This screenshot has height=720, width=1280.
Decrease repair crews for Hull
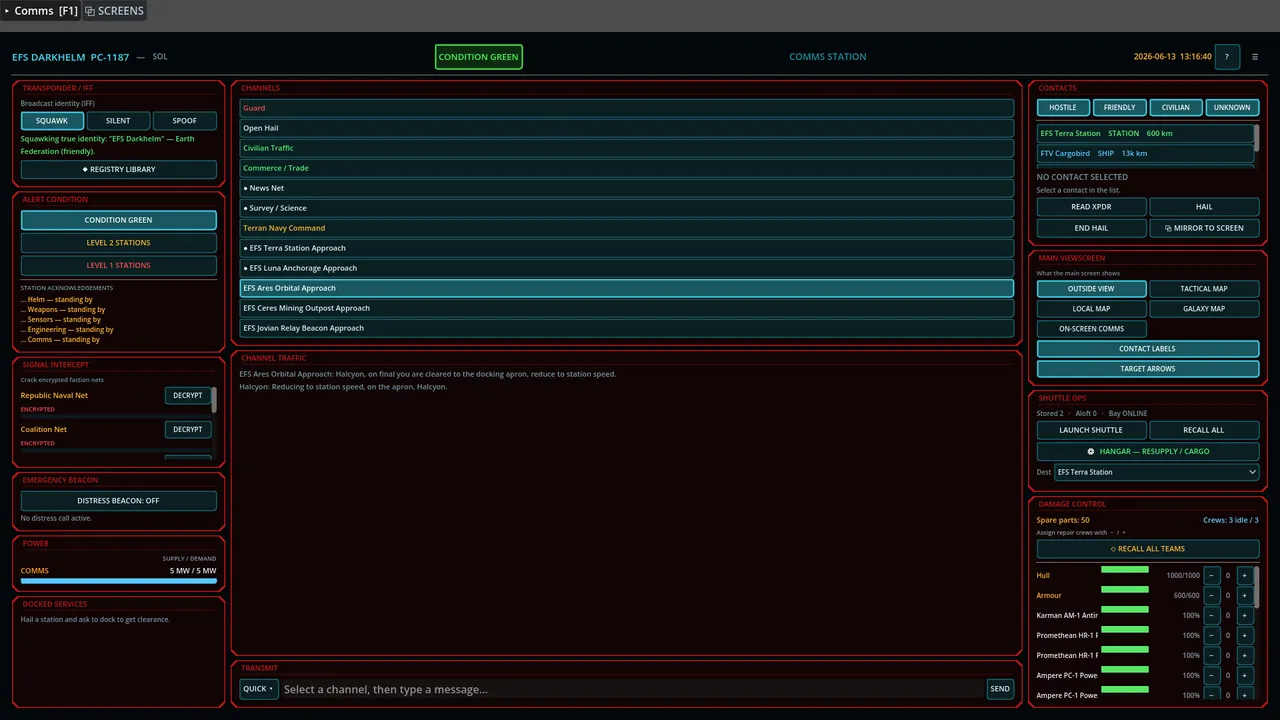coord(1212,575)
